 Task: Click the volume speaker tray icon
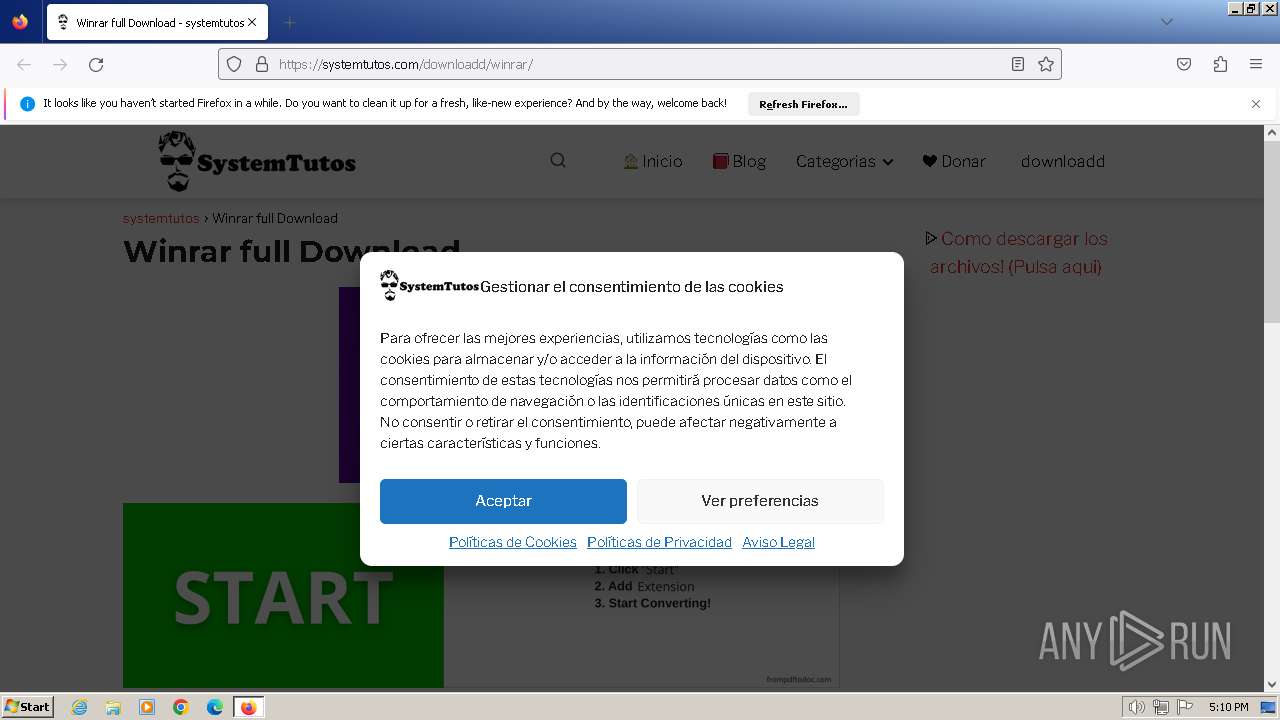coord(1136,707)
